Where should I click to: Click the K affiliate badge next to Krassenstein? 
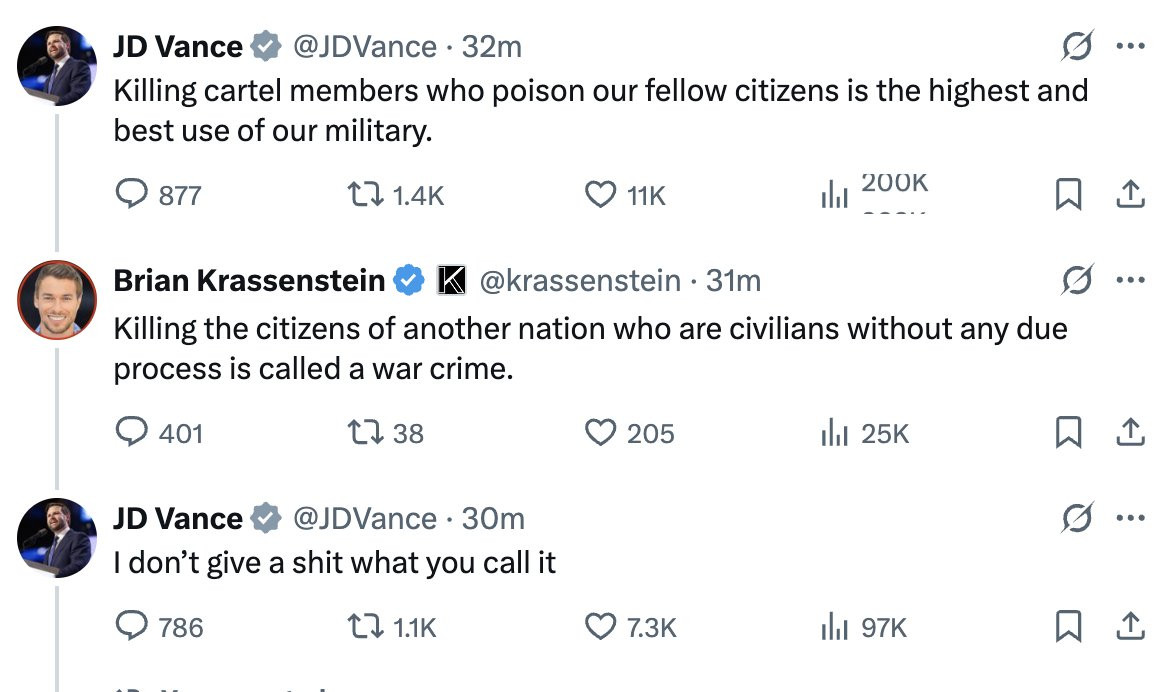452,280
